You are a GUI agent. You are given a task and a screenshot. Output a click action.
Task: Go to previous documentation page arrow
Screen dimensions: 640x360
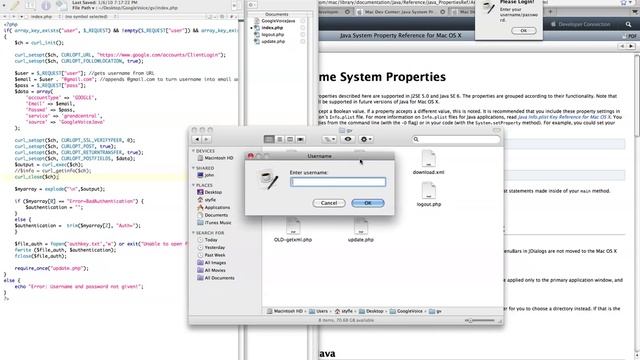(x=622, y=46)
